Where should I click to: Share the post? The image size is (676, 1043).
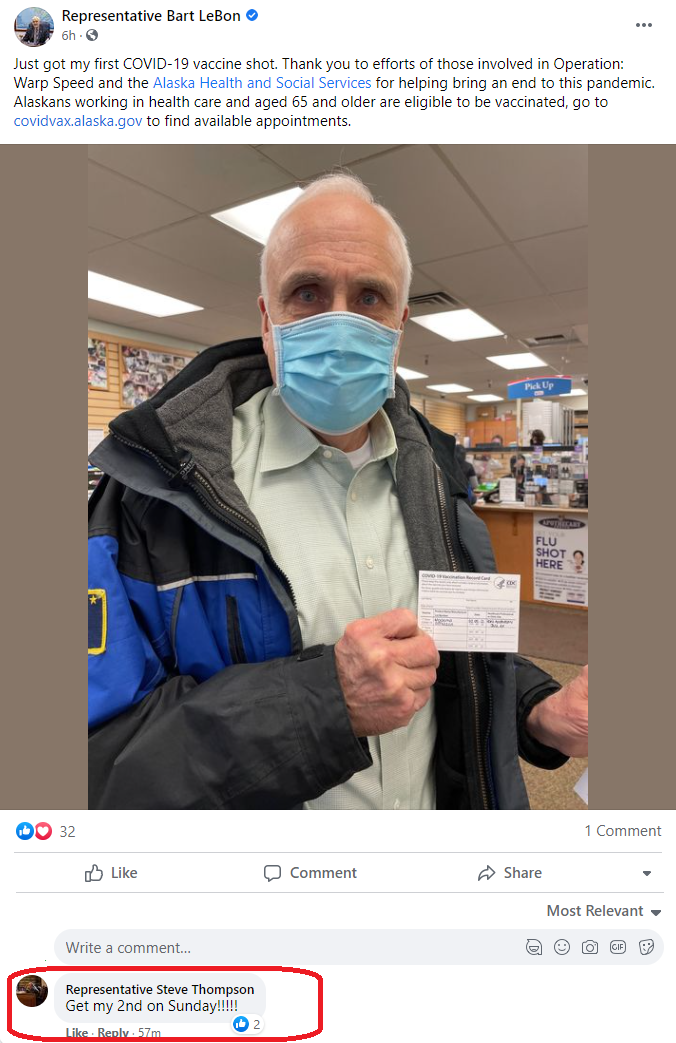[x=510, y=873]
